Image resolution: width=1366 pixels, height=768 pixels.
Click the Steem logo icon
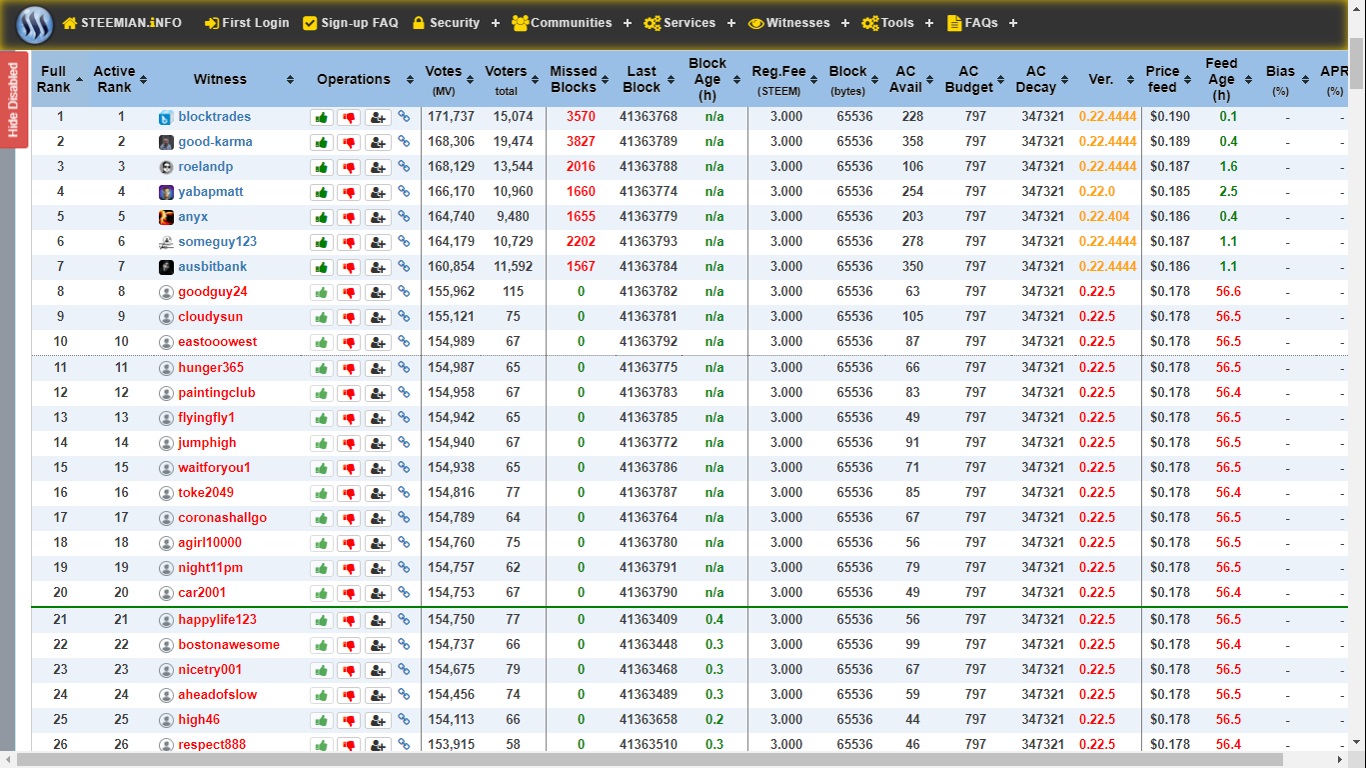pyautogui.click(x=35, y=24)
